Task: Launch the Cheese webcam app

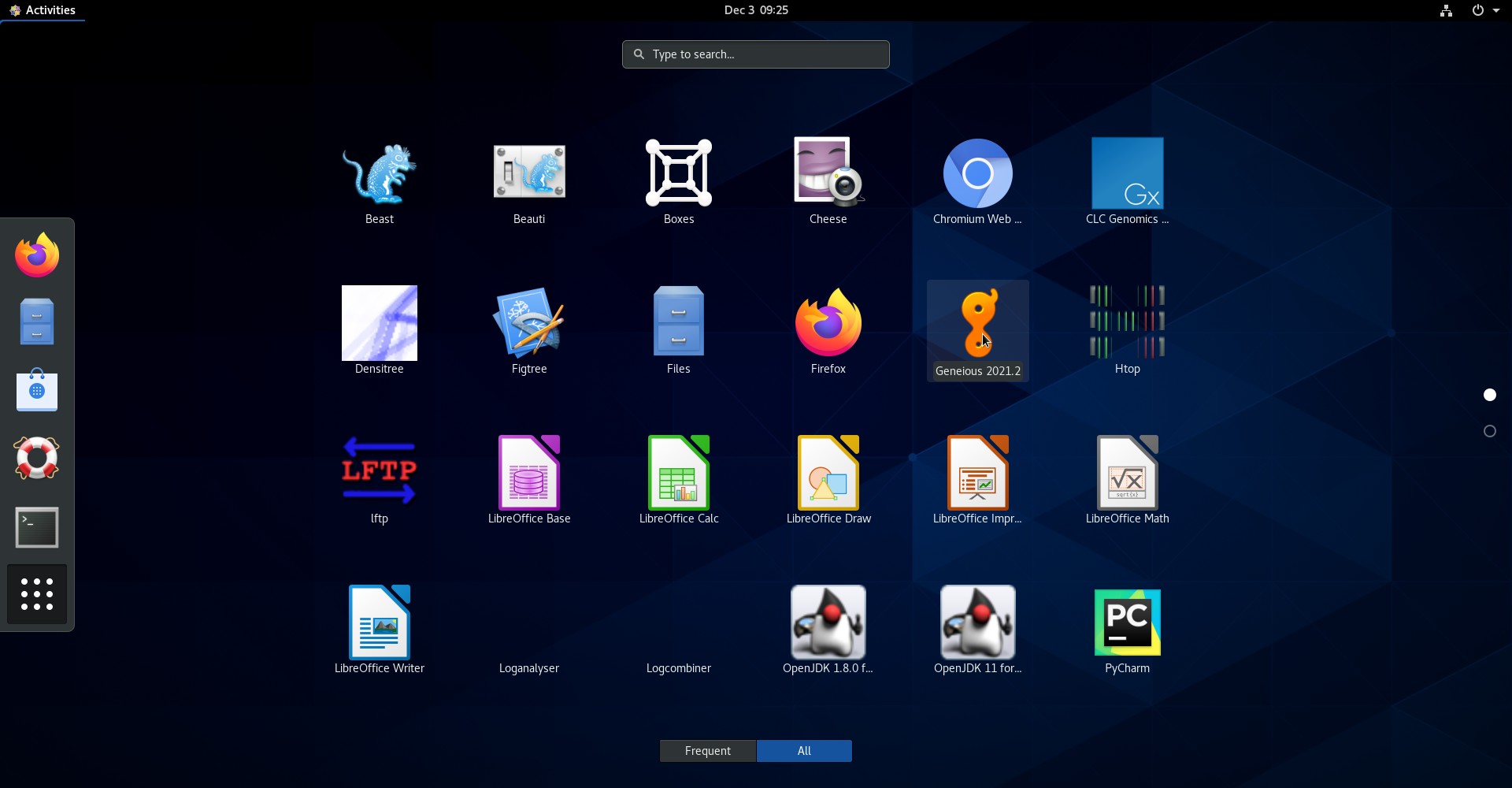Action: pyautogui.click(x=828, y=181)
